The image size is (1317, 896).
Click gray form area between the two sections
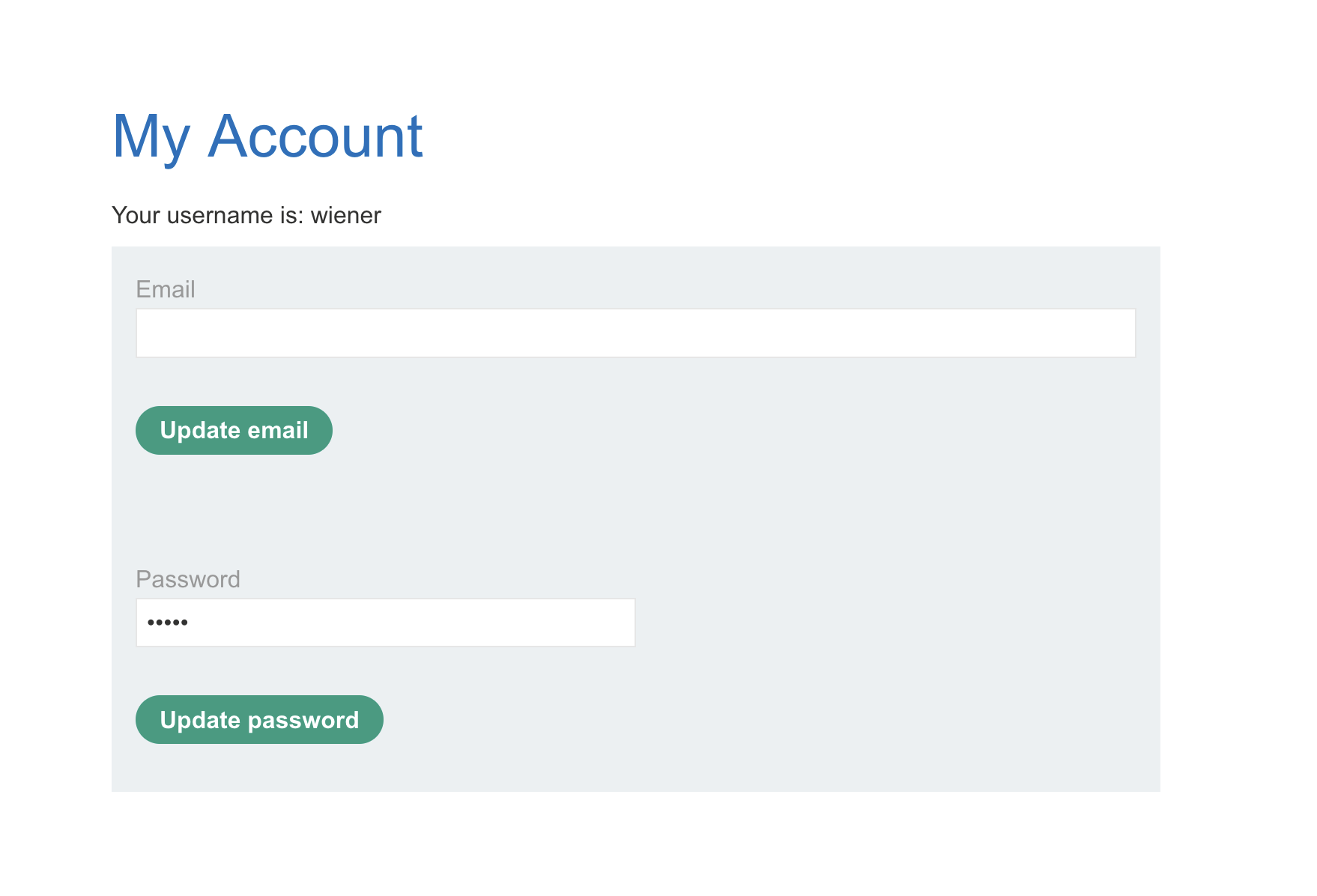tap(635, 509)
